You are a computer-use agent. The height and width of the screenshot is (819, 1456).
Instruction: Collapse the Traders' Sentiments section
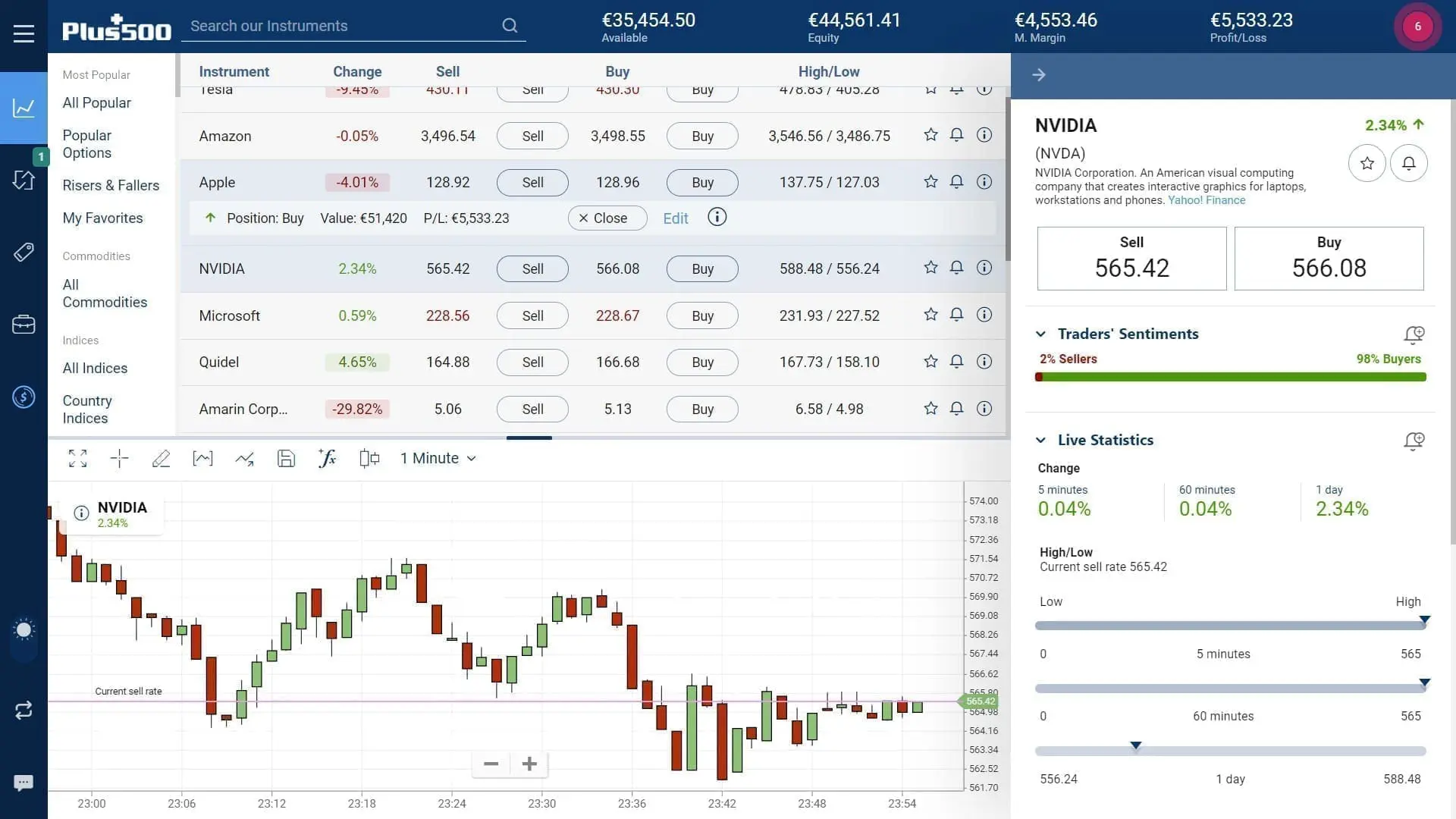[1041, 334]
